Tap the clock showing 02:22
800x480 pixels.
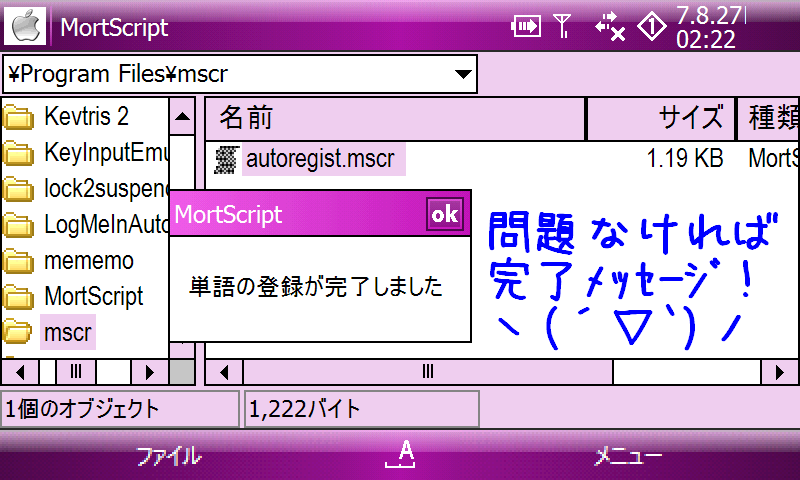coord(706,39)
